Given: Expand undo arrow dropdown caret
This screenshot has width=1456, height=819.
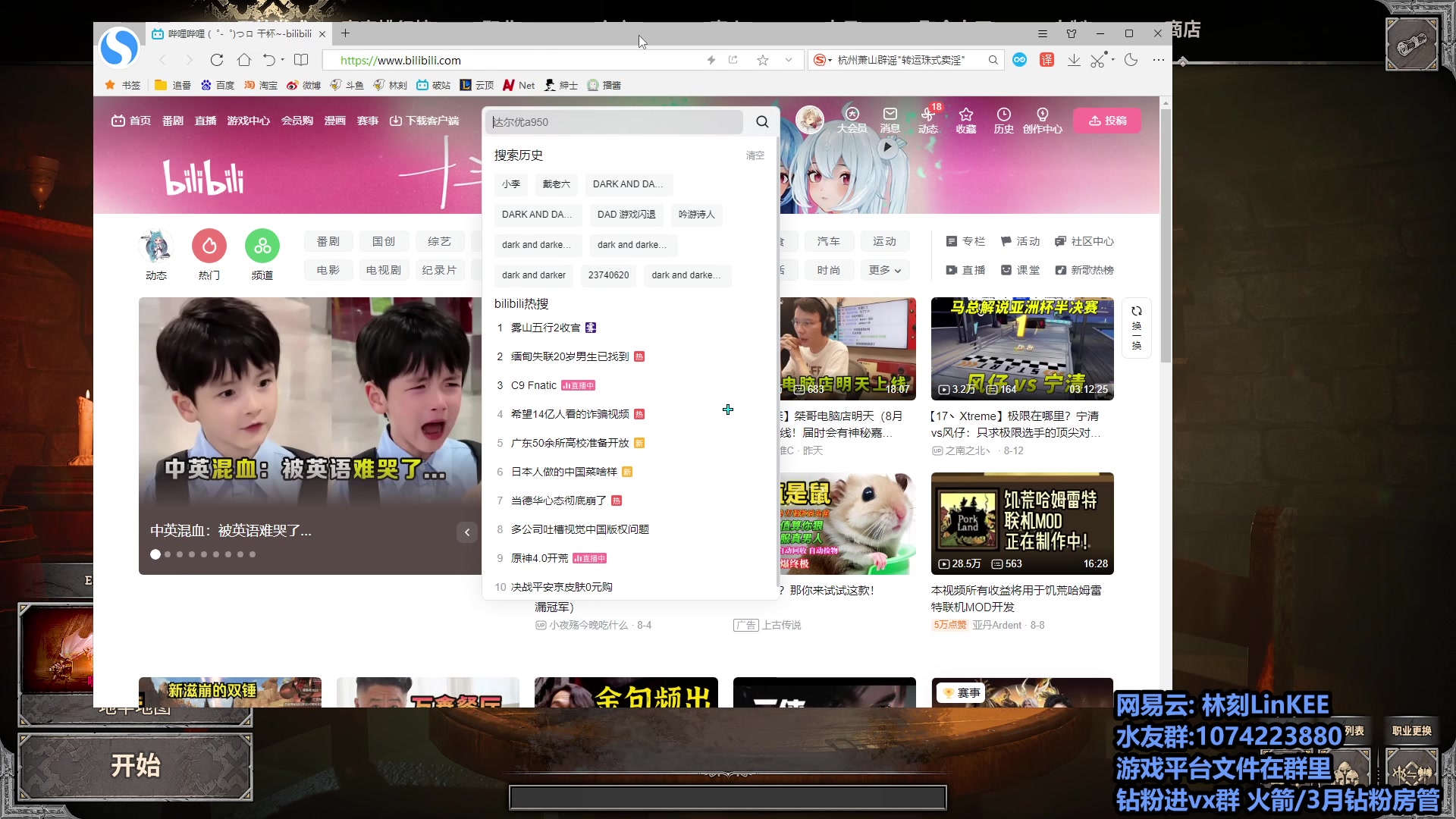Looking at the screenshot, I should click(x=283, y=60).
